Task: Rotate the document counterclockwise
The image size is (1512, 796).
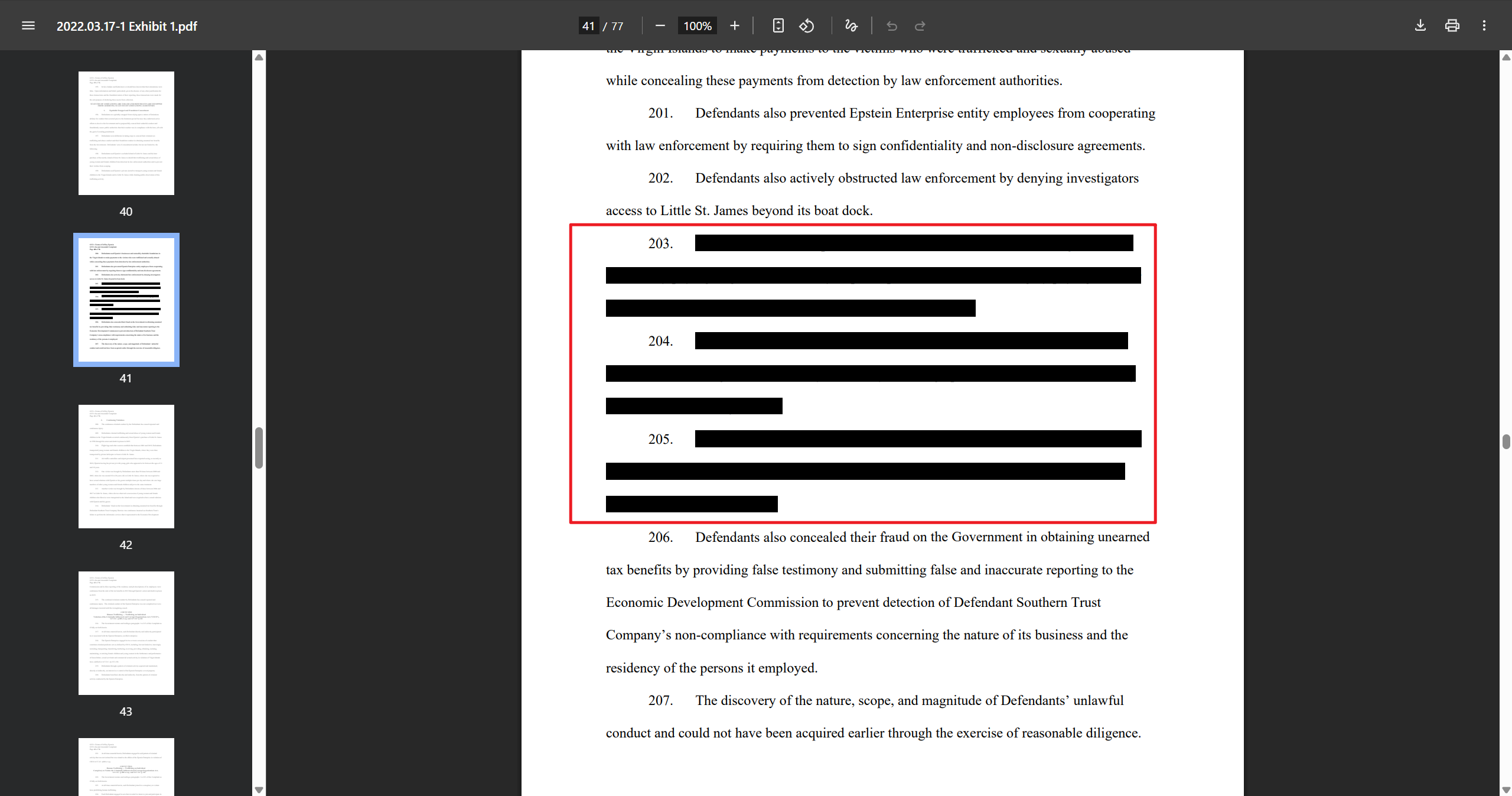Action: pos(807,25)
